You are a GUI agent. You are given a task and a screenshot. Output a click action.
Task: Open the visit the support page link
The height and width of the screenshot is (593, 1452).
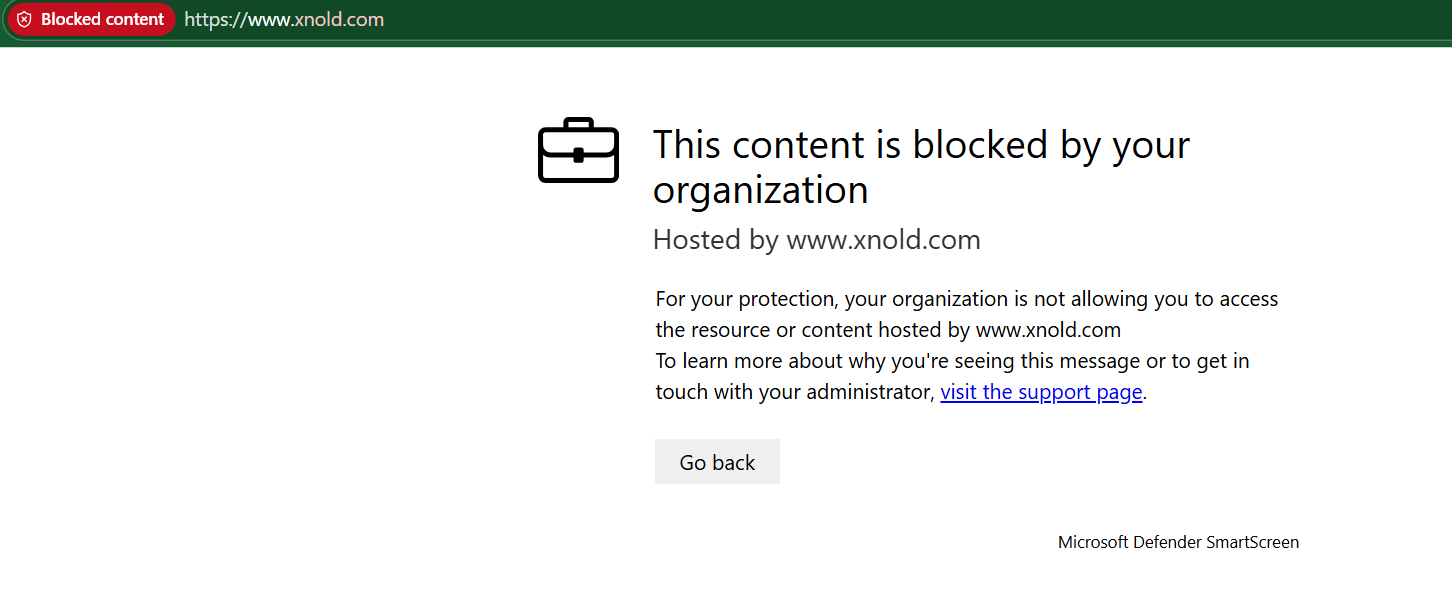coord(1041,392)
